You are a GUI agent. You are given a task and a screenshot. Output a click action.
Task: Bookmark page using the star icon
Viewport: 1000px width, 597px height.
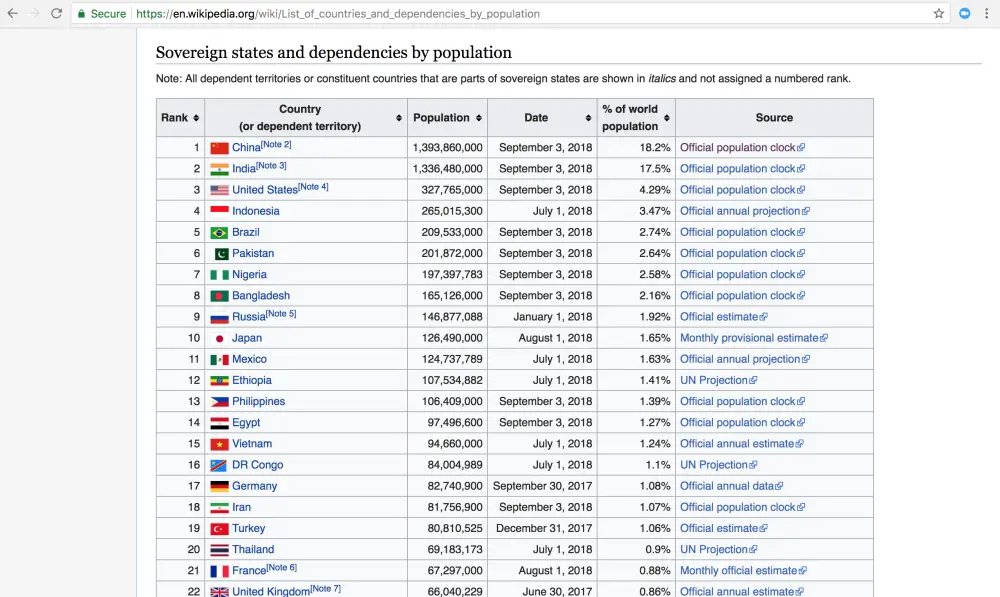[939, 13]
